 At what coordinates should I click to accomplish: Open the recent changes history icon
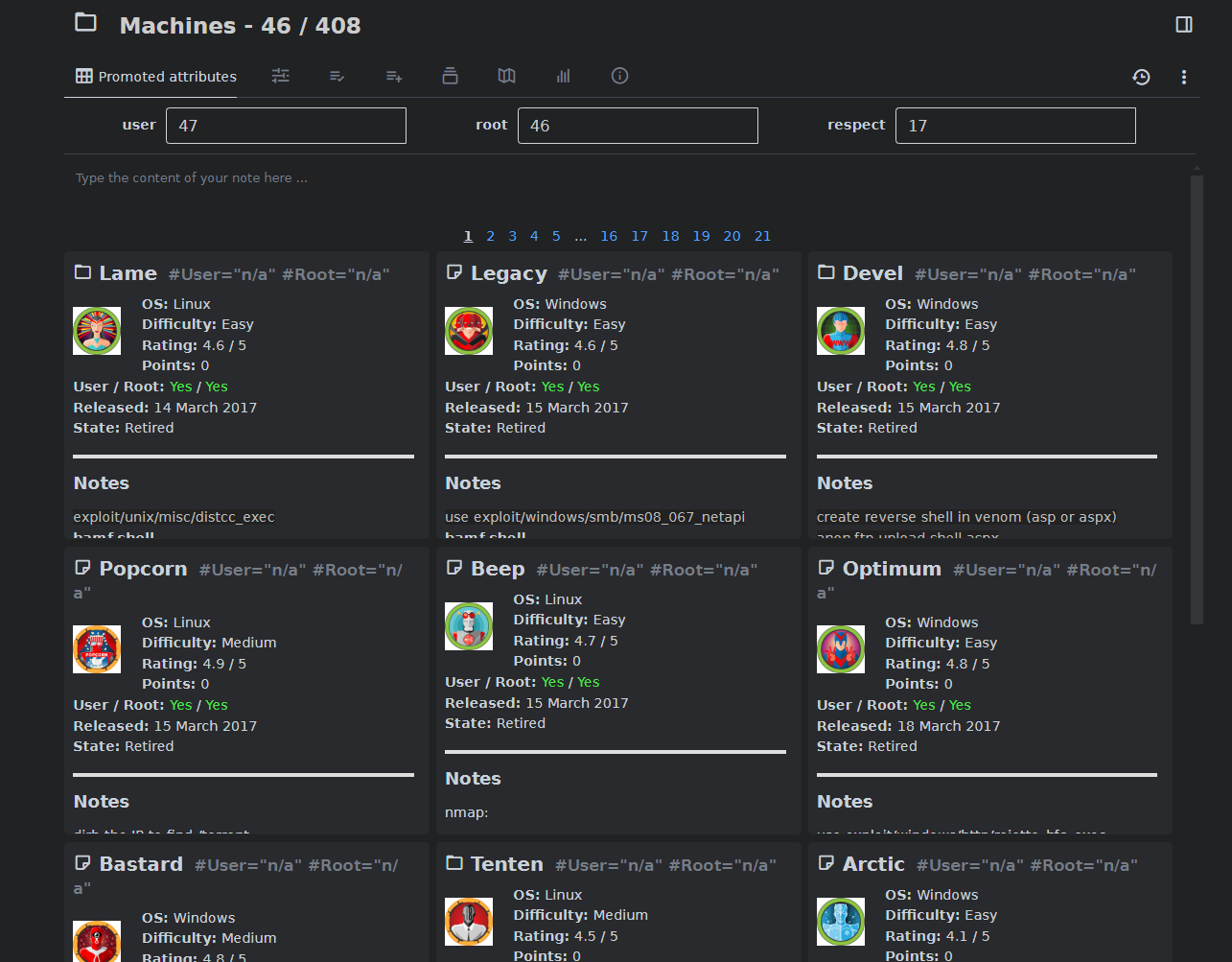(x=1141, y=76)
